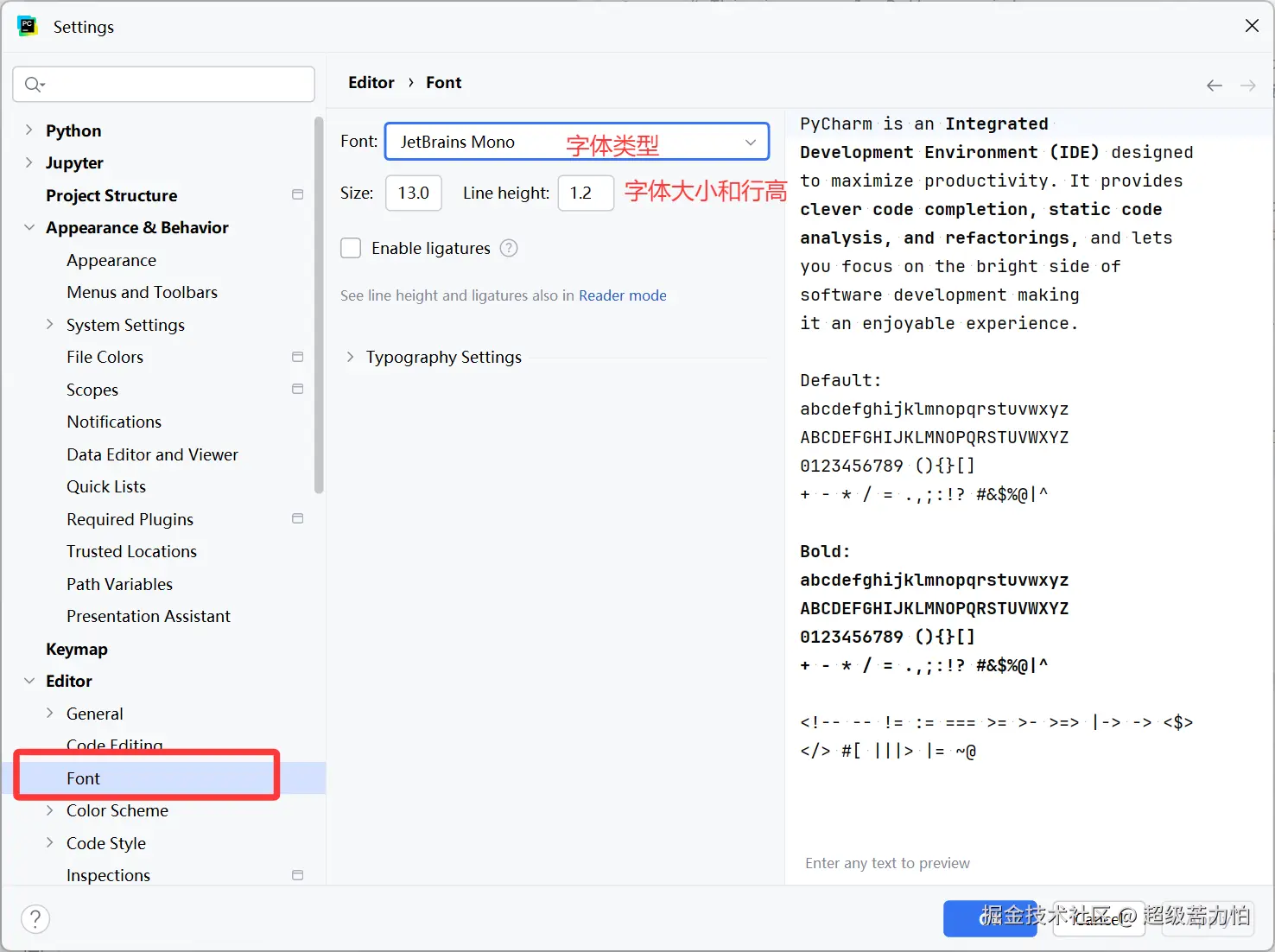Screen dimensions: 1275x952
Task: Expand the Color Scheme node
Action: pyautogui.click(x=49, y=810)
